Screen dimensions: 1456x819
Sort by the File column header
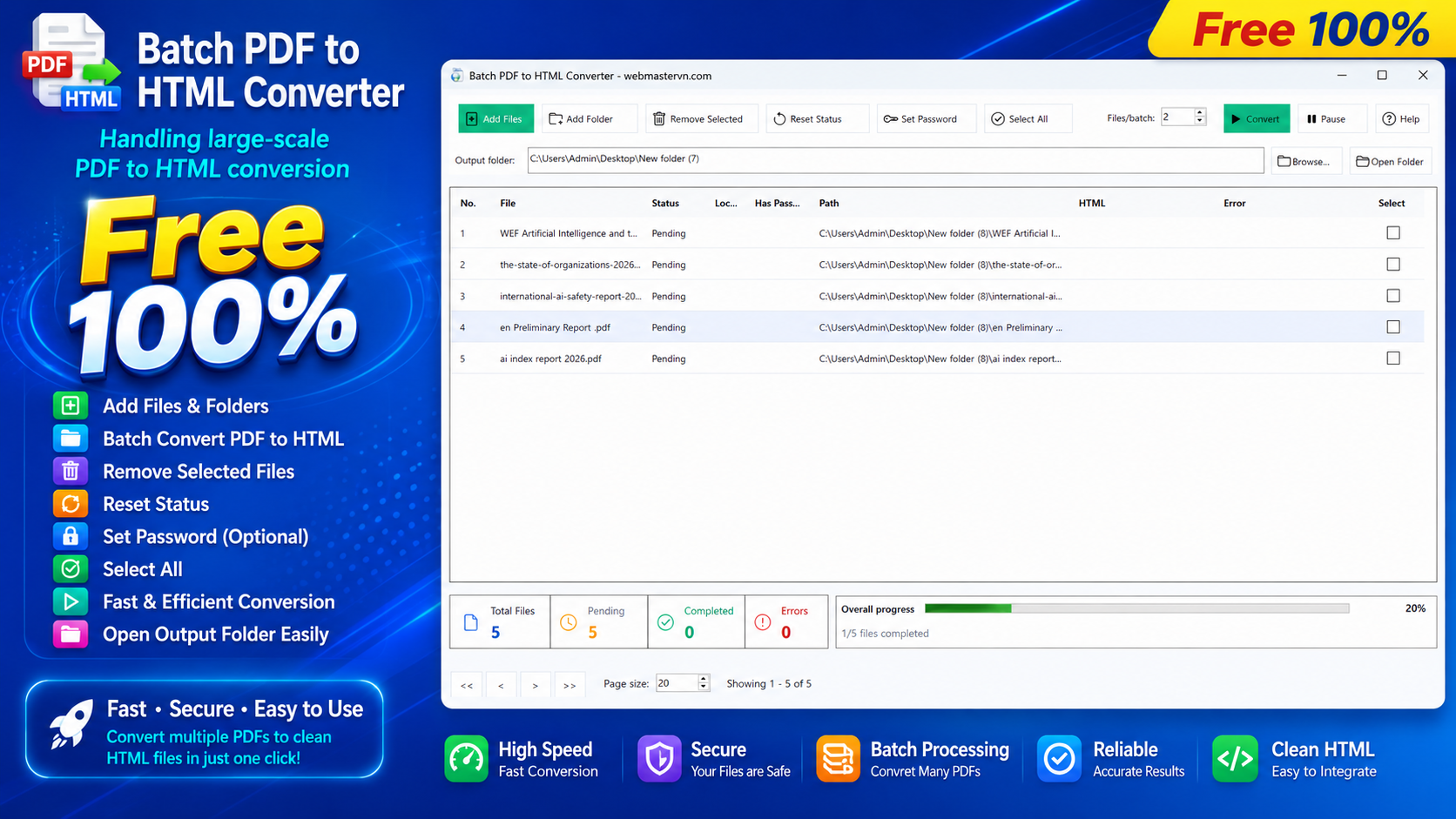[x=508, y=203]
